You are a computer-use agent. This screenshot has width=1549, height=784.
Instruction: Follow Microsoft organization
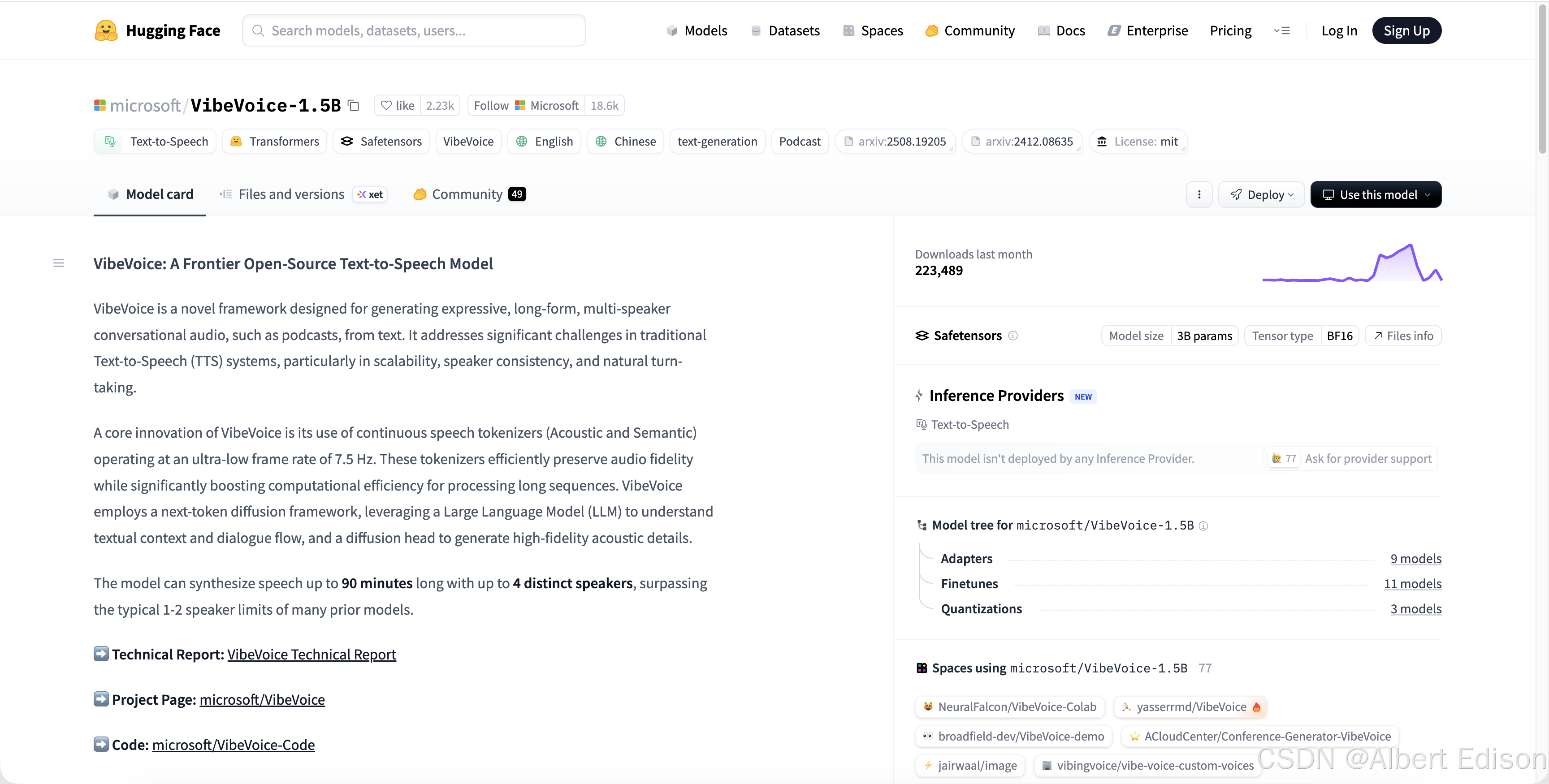[x=526, y=106]
